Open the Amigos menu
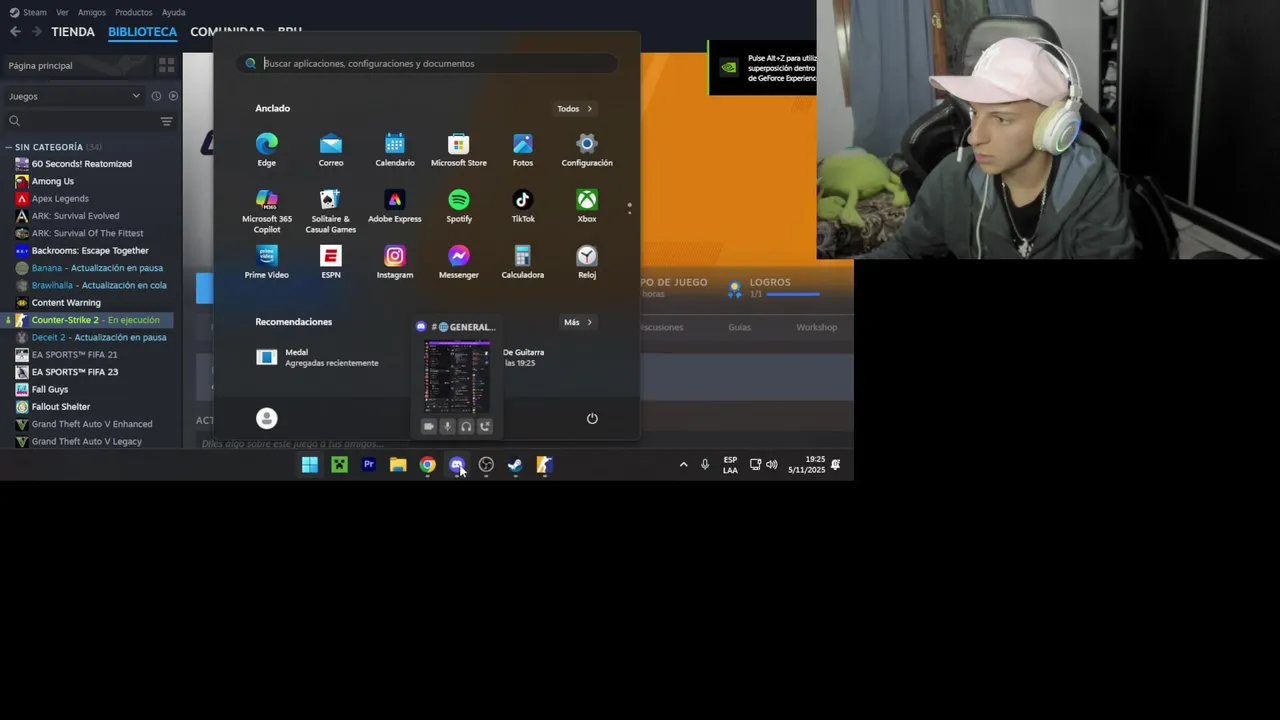The image size is (1280, 720). [x=91, y=12]
